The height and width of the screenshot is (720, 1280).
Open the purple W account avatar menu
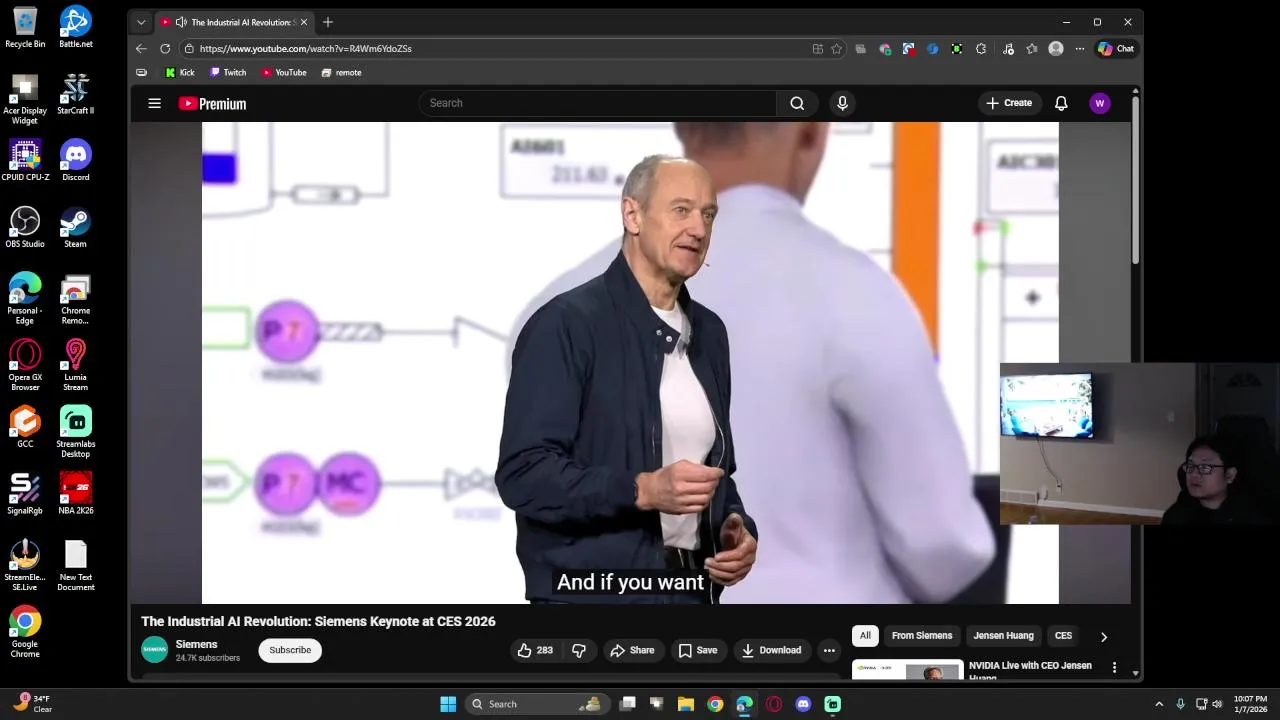1100,103
